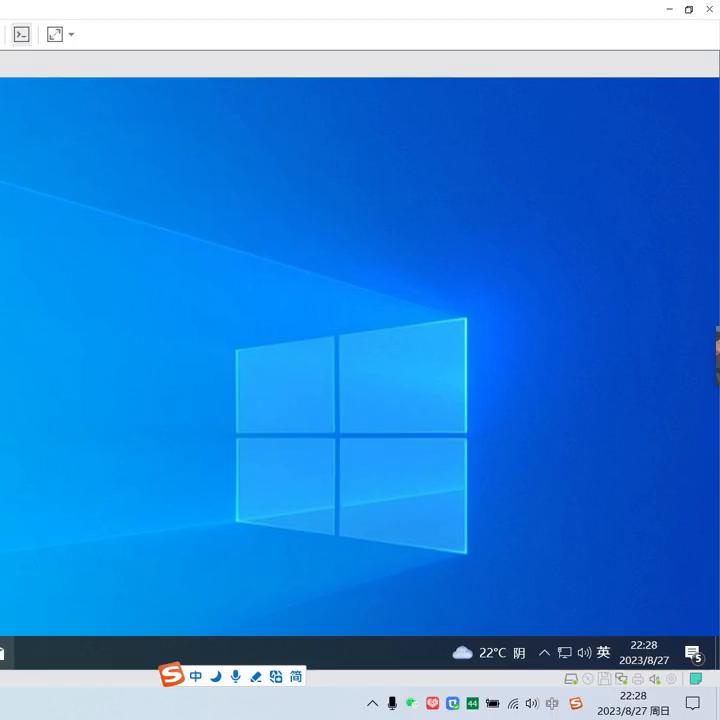The height and width of the screenshot is (720, 720).
Task: Click VMware printer device status icon
Action: (x=638, y=679)
